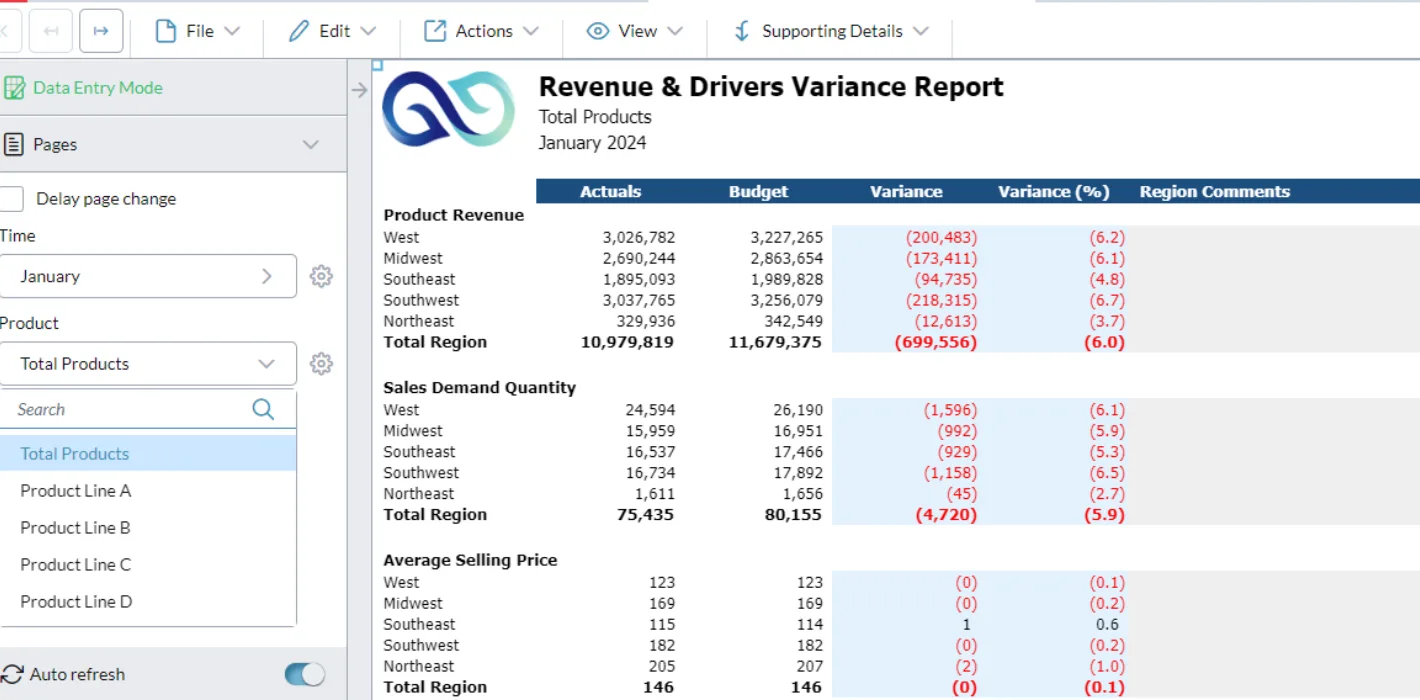Click the File document icon
The height and width of the screenshot is (700, 1420).
click(166, 31)
